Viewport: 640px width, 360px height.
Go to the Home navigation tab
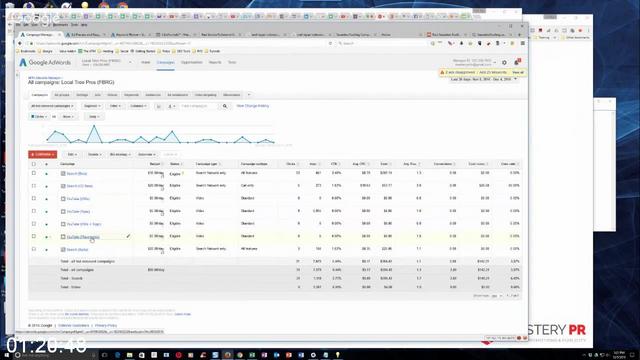(146, 62)
